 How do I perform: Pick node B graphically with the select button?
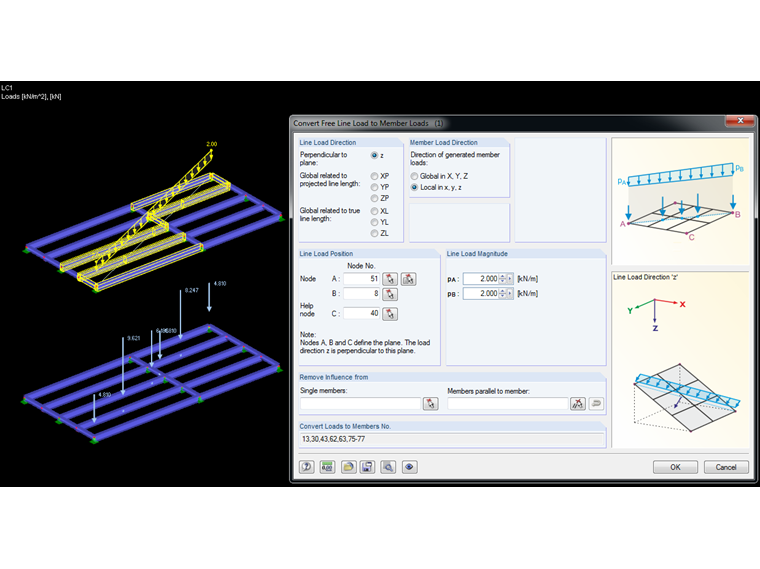point(390,294)
